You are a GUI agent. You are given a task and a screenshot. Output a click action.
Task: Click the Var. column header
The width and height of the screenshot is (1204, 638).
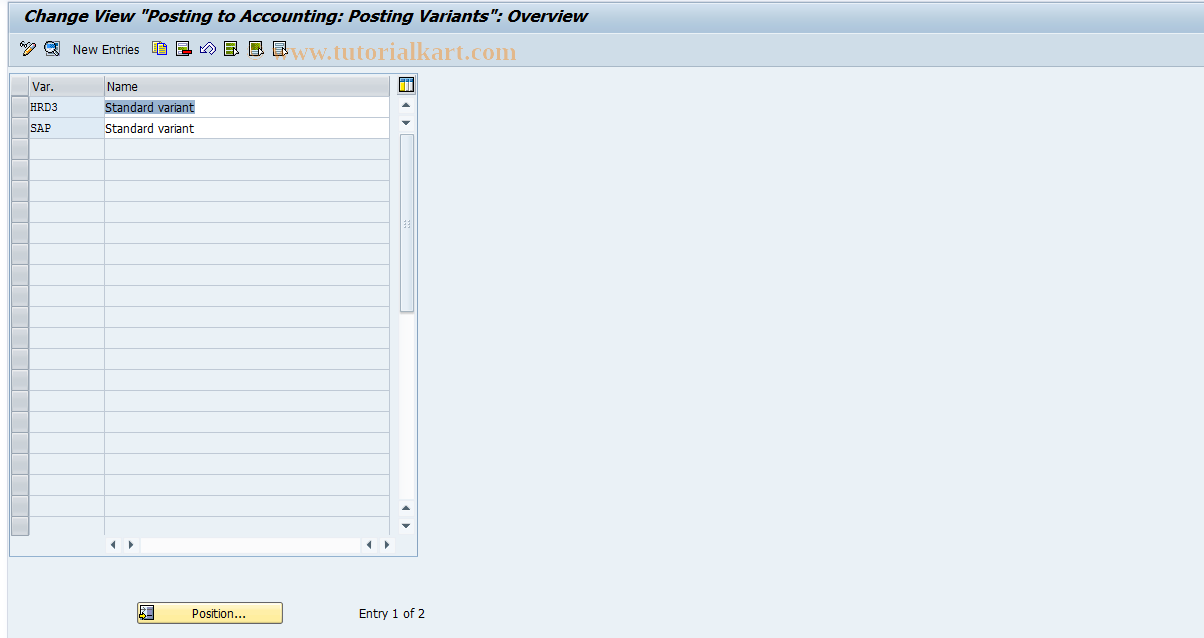67,86
